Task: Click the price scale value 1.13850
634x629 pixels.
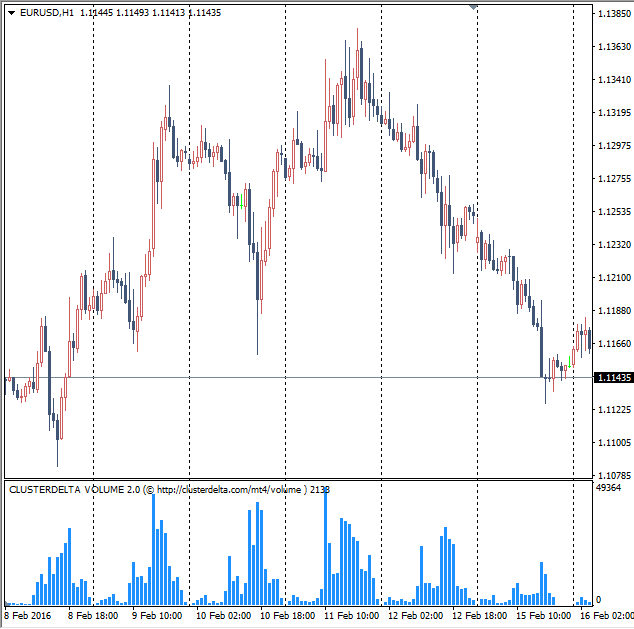Action: click(x=614, y=14)
